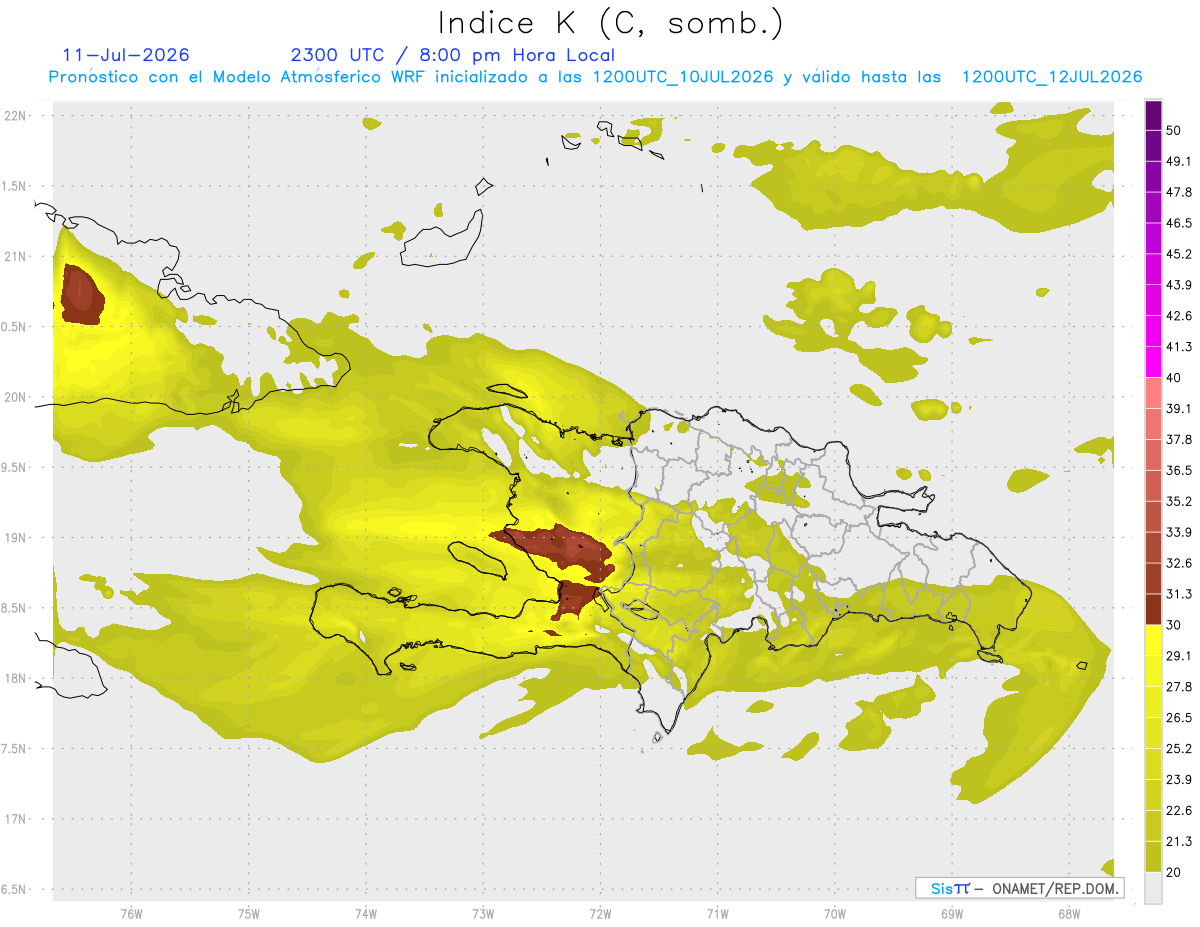Click the colorbar value "45.2"
Image resolution: width=1200 pixels, height=927 pixels.
[1179, 254]
